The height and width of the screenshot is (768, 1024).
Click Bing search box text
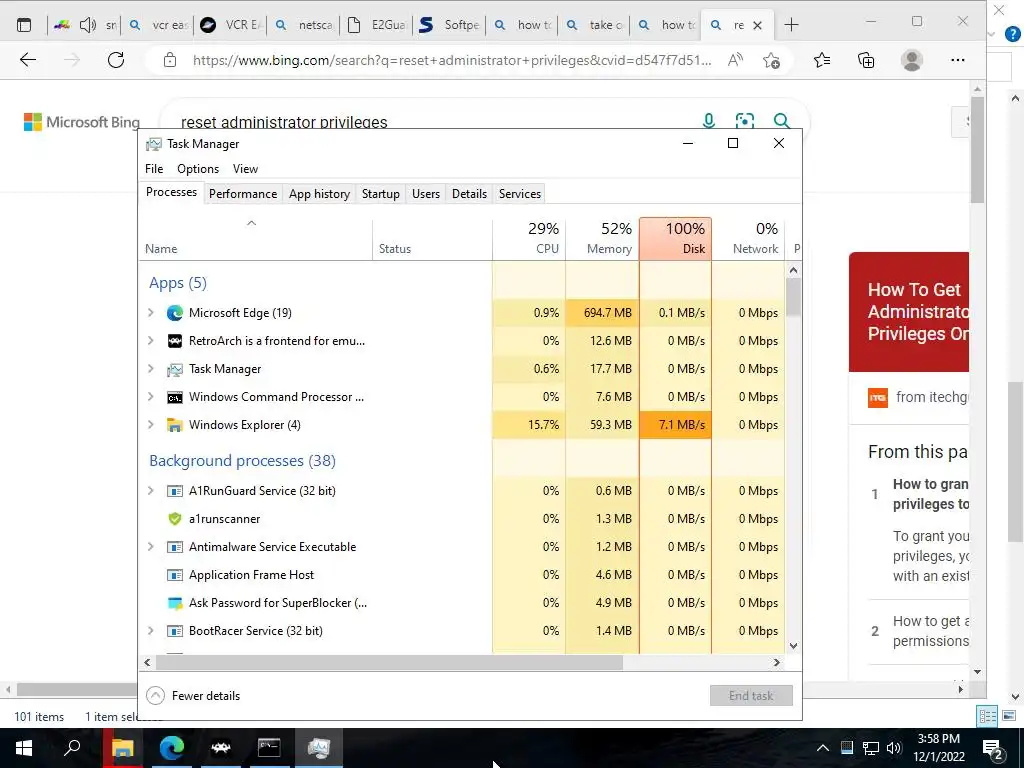tap(284, 122)
